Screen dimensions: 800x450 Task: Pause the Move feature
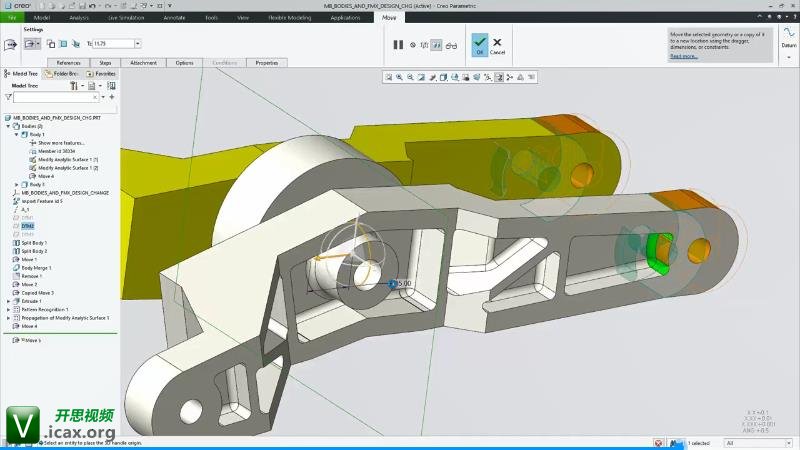click(x=398, y=45)
